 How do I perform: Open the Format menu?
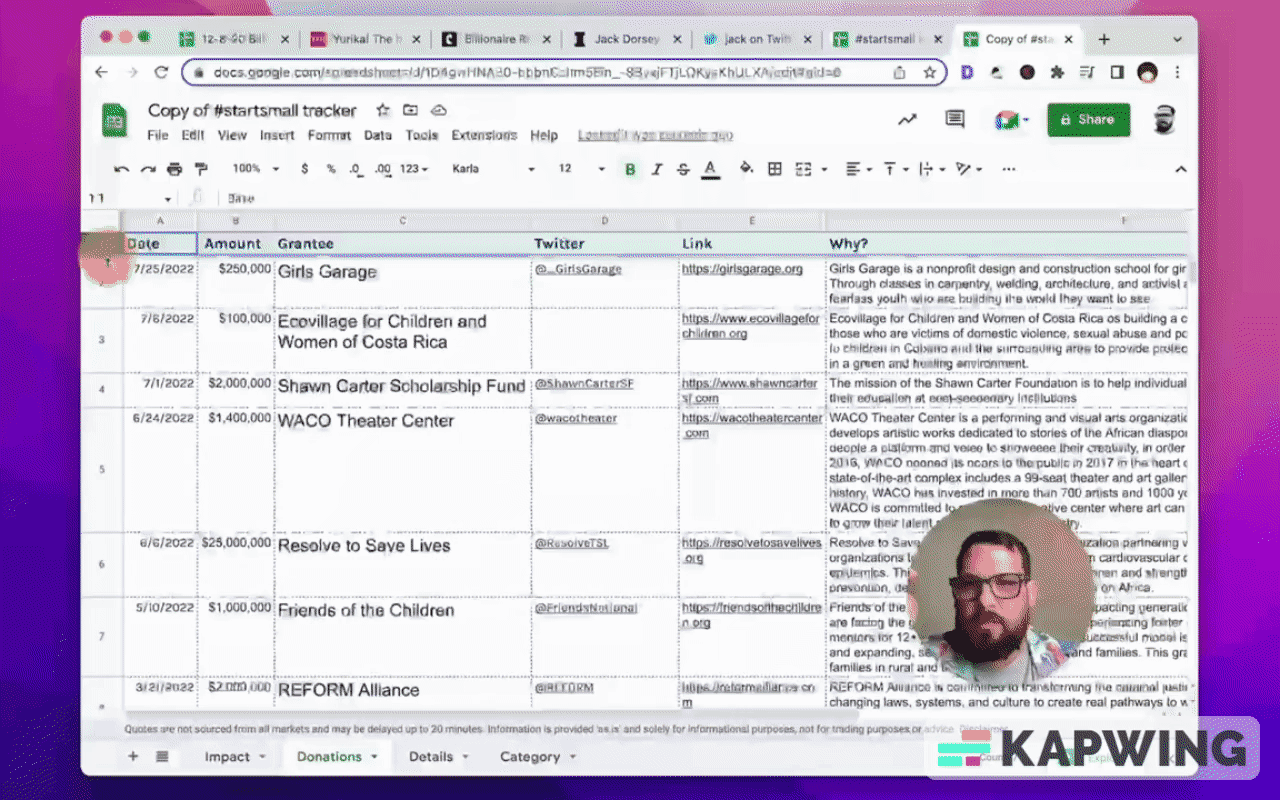[x=329, y=136]
